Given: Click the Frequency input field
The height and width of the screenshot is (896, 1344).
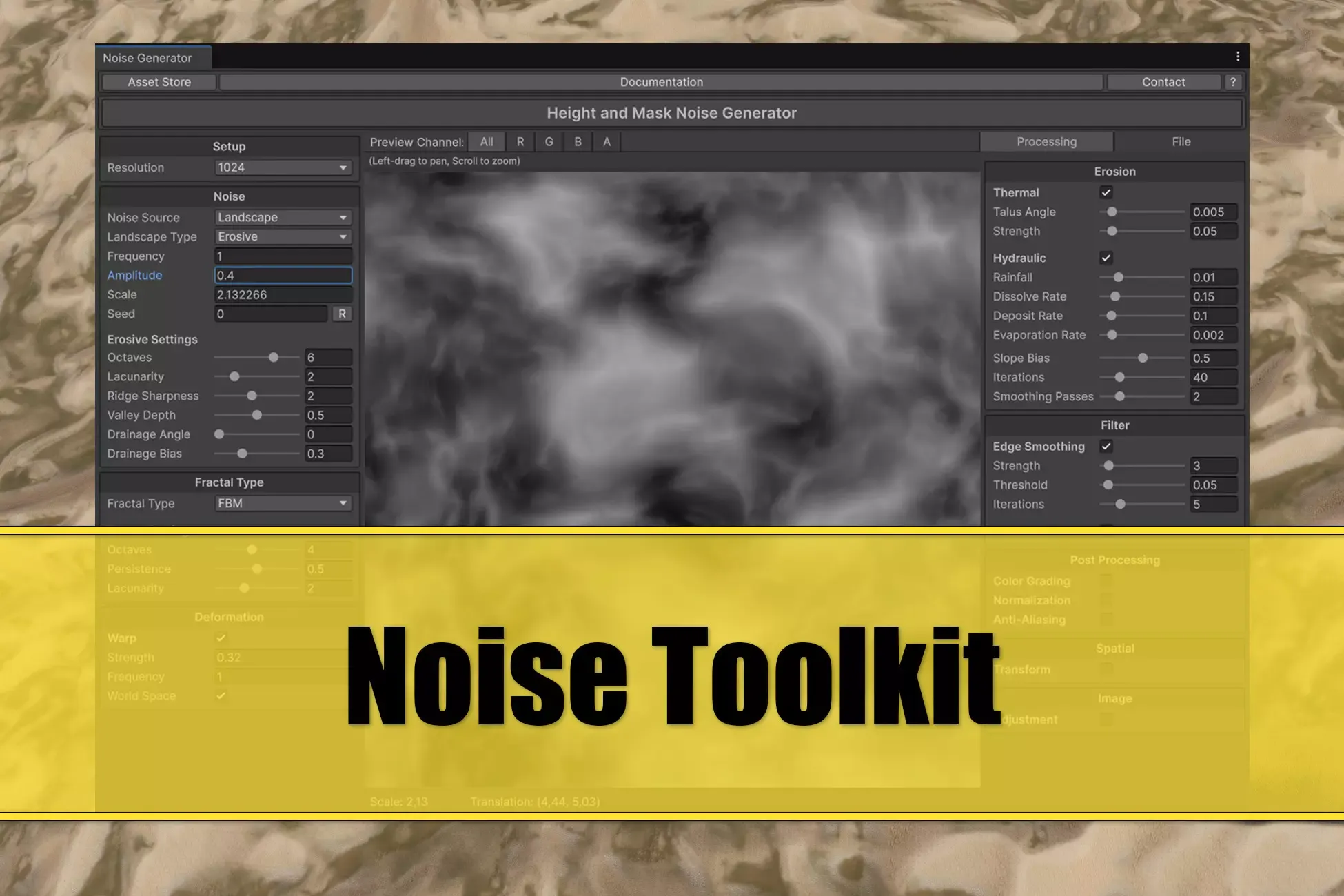Looking at the screenshot, I should click(x=283, y=256).
